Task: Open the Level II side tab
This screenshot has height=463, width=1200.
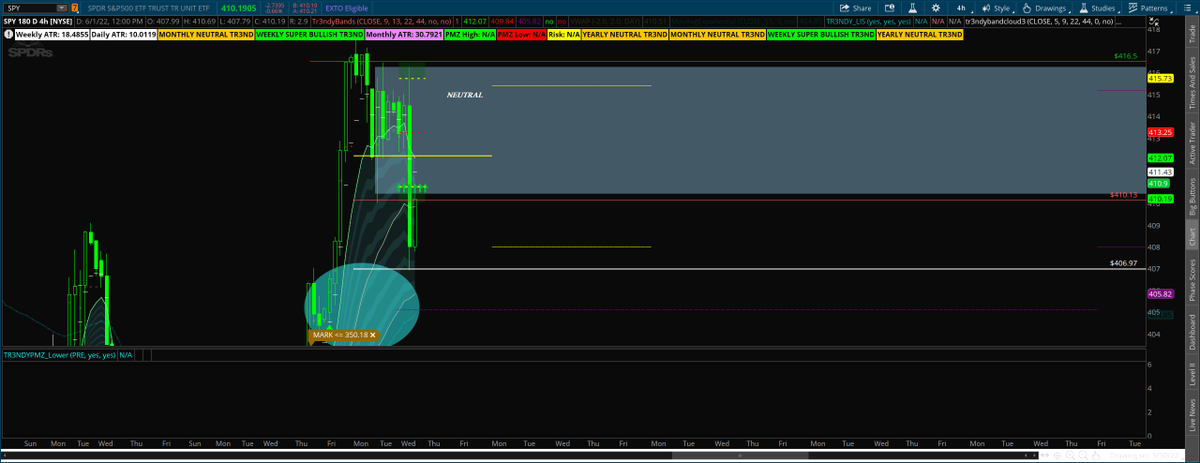Action: pyautogui.click(x=1191, y=375)
